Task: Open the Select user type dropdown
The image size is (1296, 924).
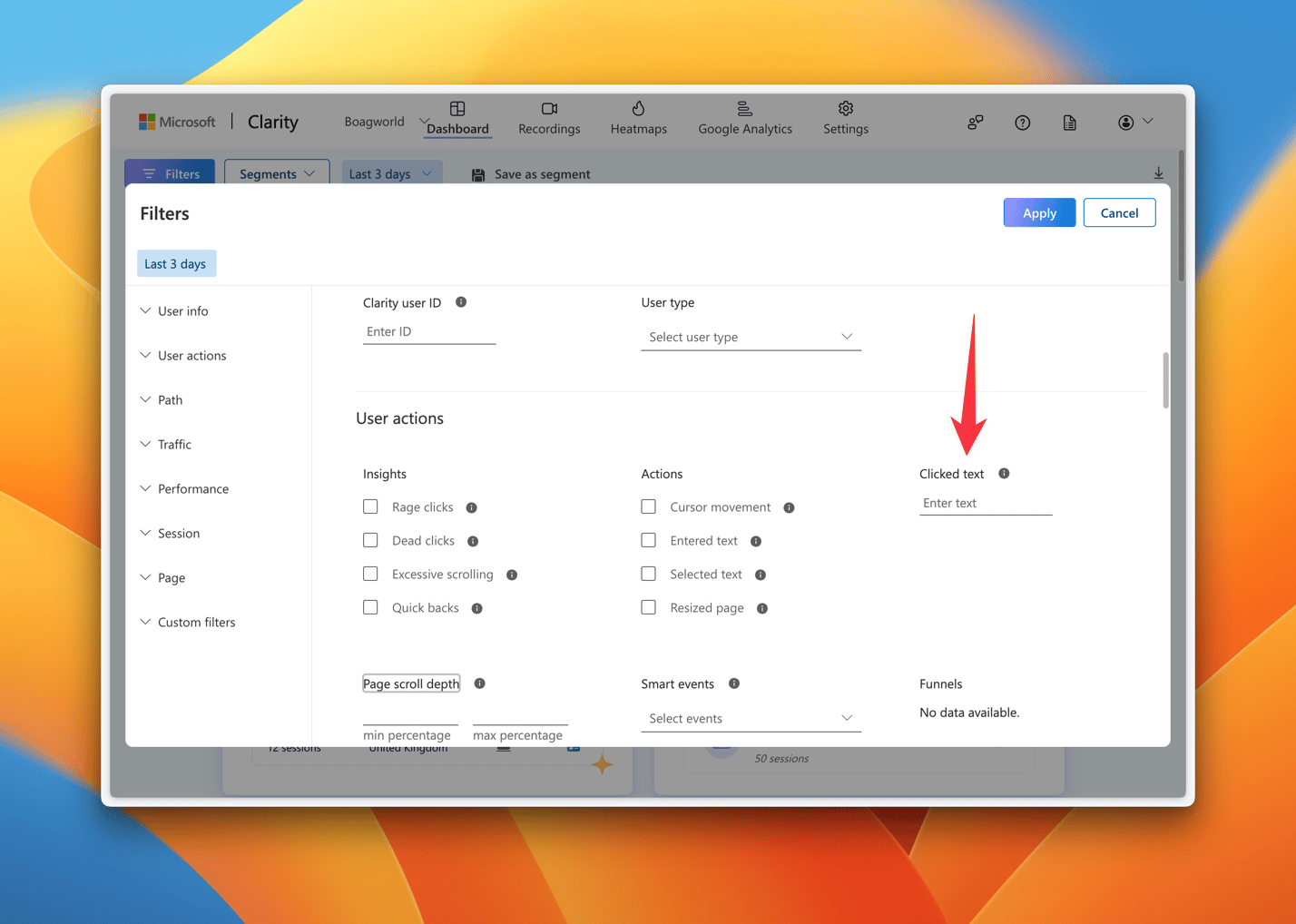Action: click(x=751, y=337)
